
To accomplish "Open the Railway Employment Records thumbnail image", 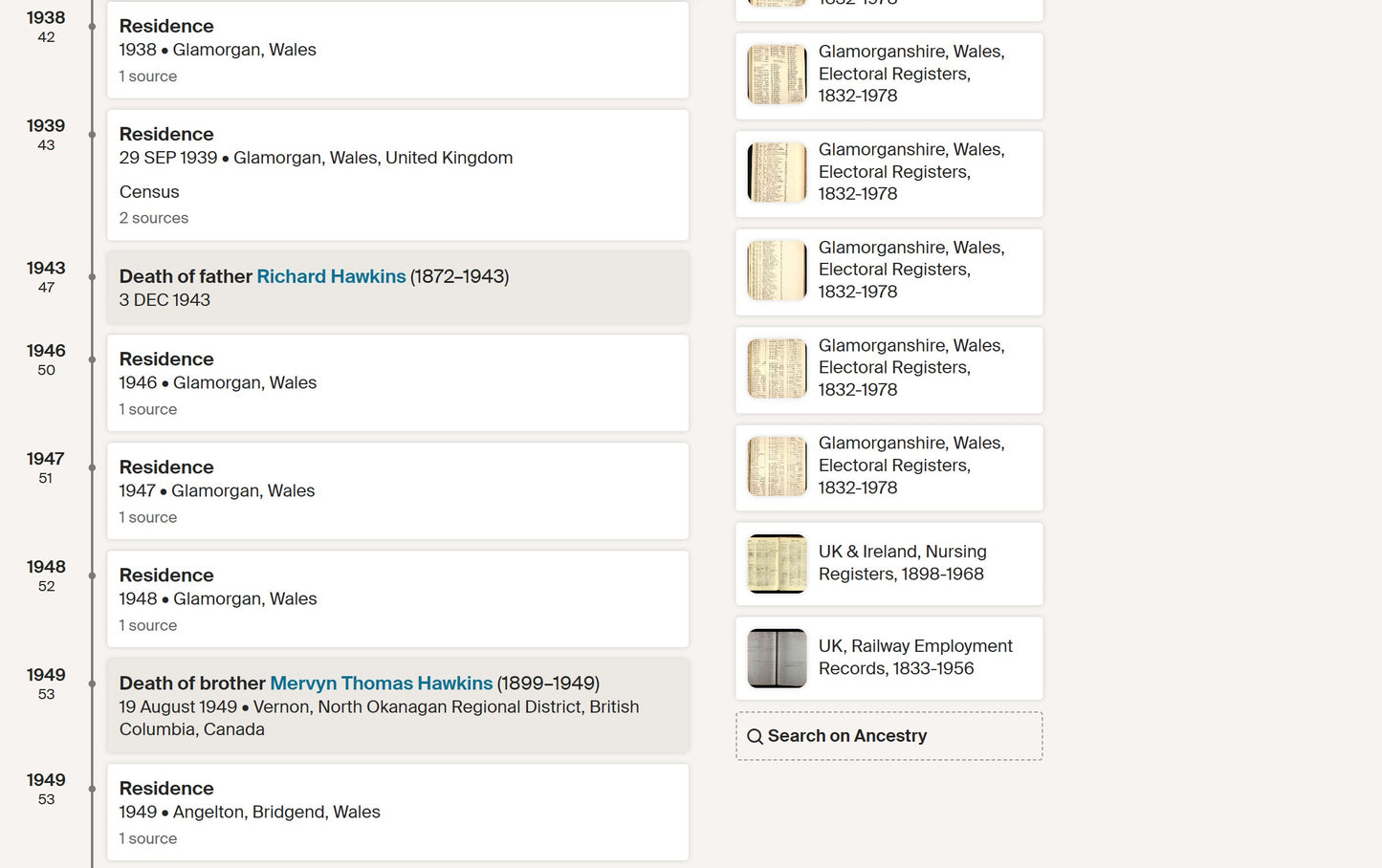I will click(777, 658).
